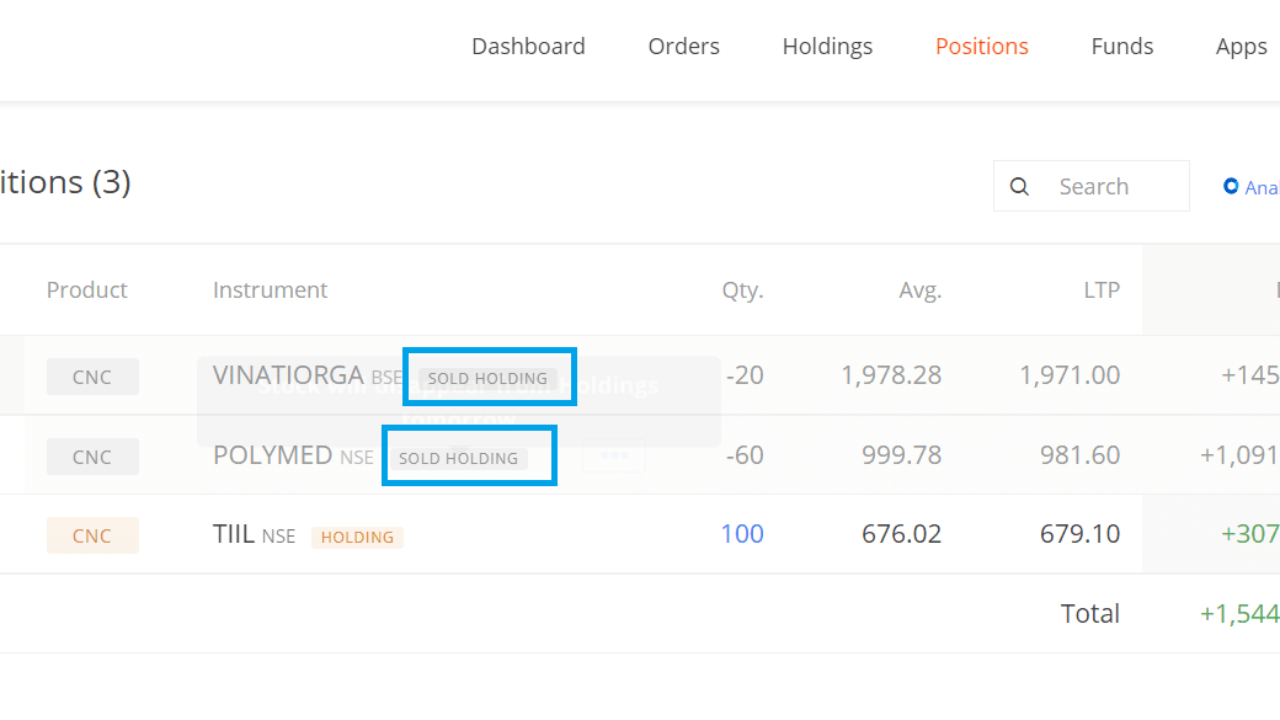This screenshot has height=720, width=1280.
Task: Sort positions by the Instrument column
Action: pos(270,290)
